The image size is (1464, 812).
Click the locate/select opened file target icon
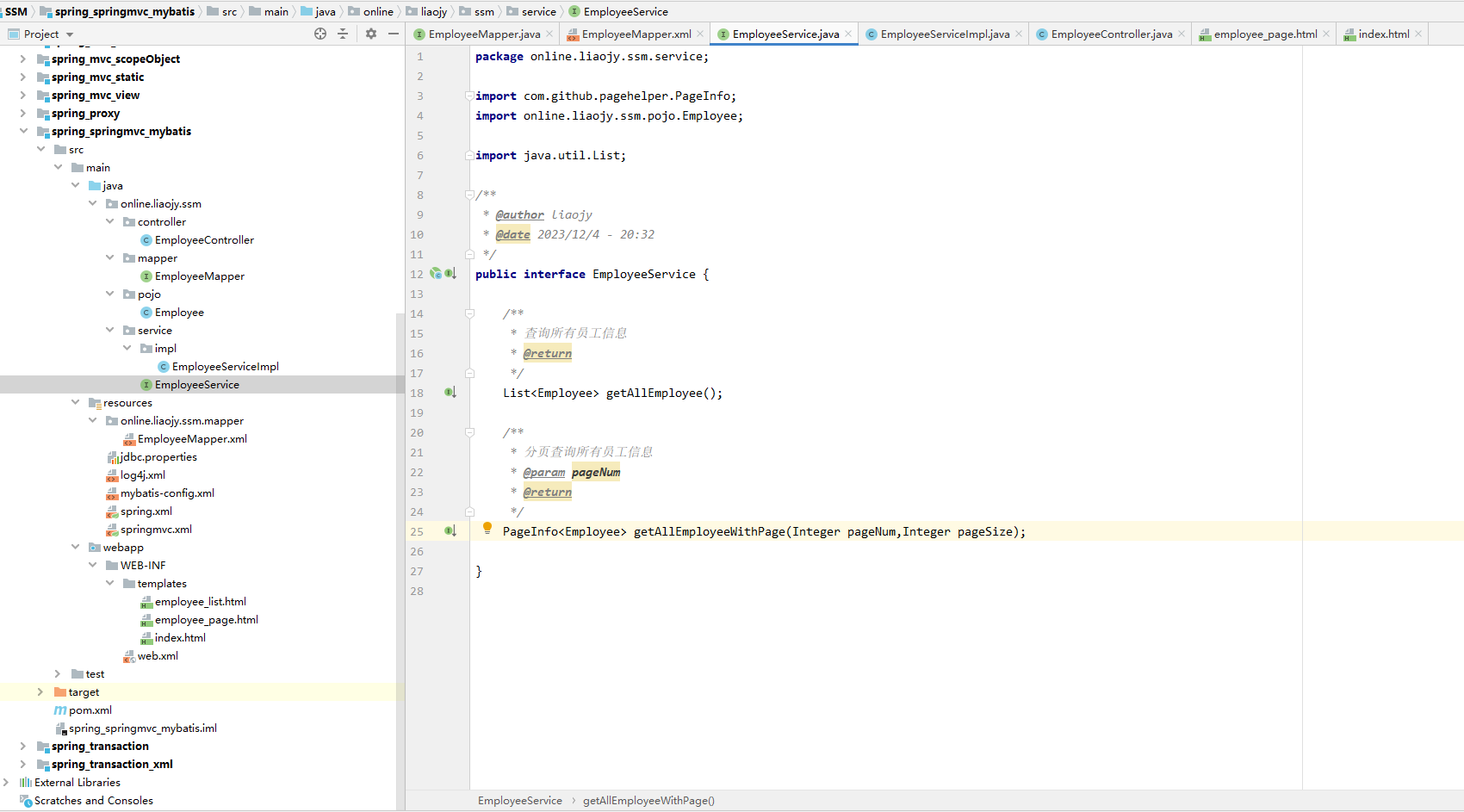tap(320, 34)
